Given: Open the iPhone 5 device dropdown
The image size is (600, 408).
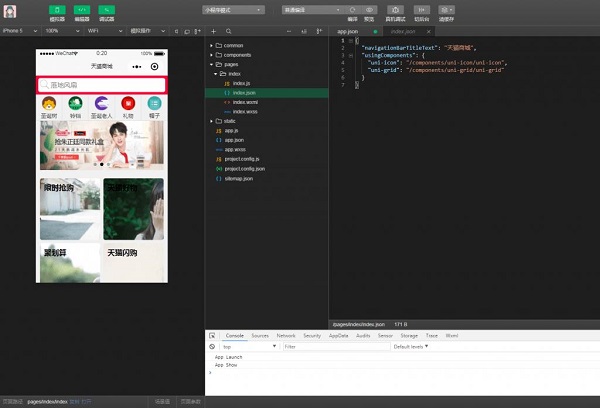Looking at the screenshot, I should [18, 30].
